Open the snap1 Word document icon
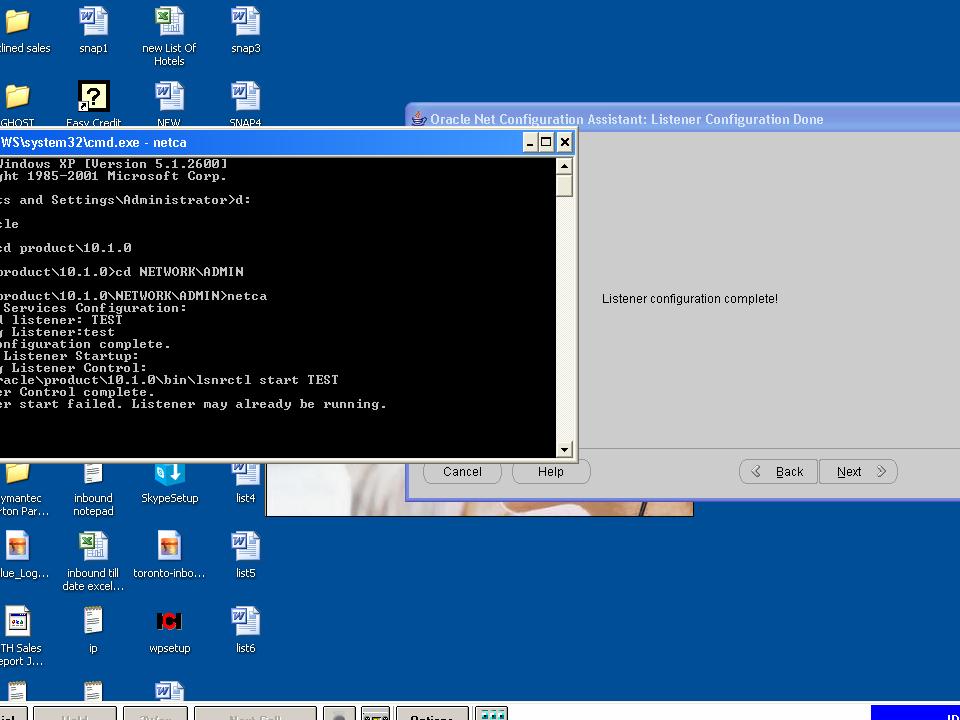The height and width of the screenshot is (720, 960). click(x=93, y=22)
